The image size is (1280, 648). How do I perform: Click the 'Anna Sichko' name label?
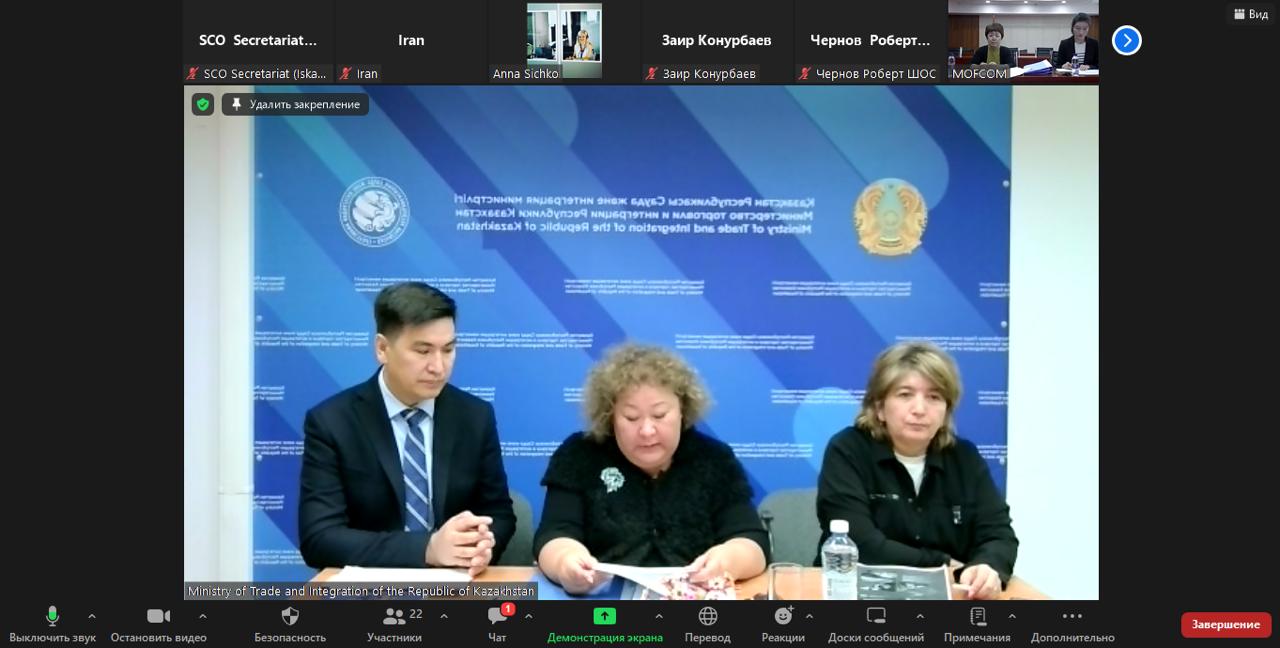click(x=526, y=74)
